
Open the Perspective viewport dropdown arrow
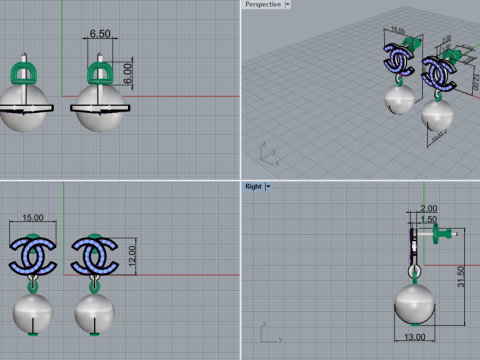coord(287,4)
